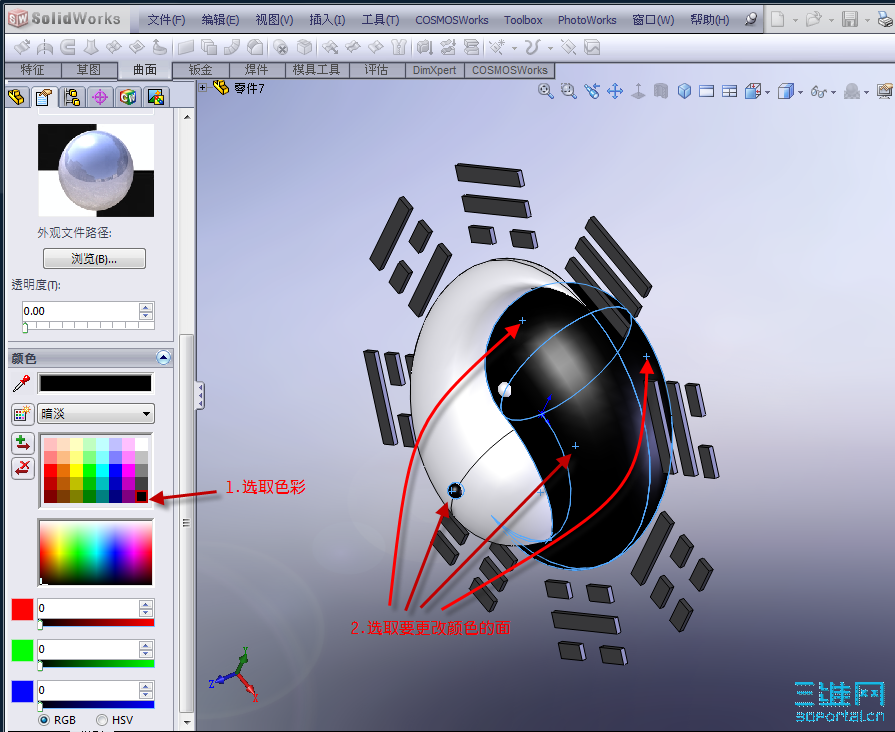This screenshot has width=895, height=732.
Task: Click the create new swatch palette icon
Action: (22, 414)
